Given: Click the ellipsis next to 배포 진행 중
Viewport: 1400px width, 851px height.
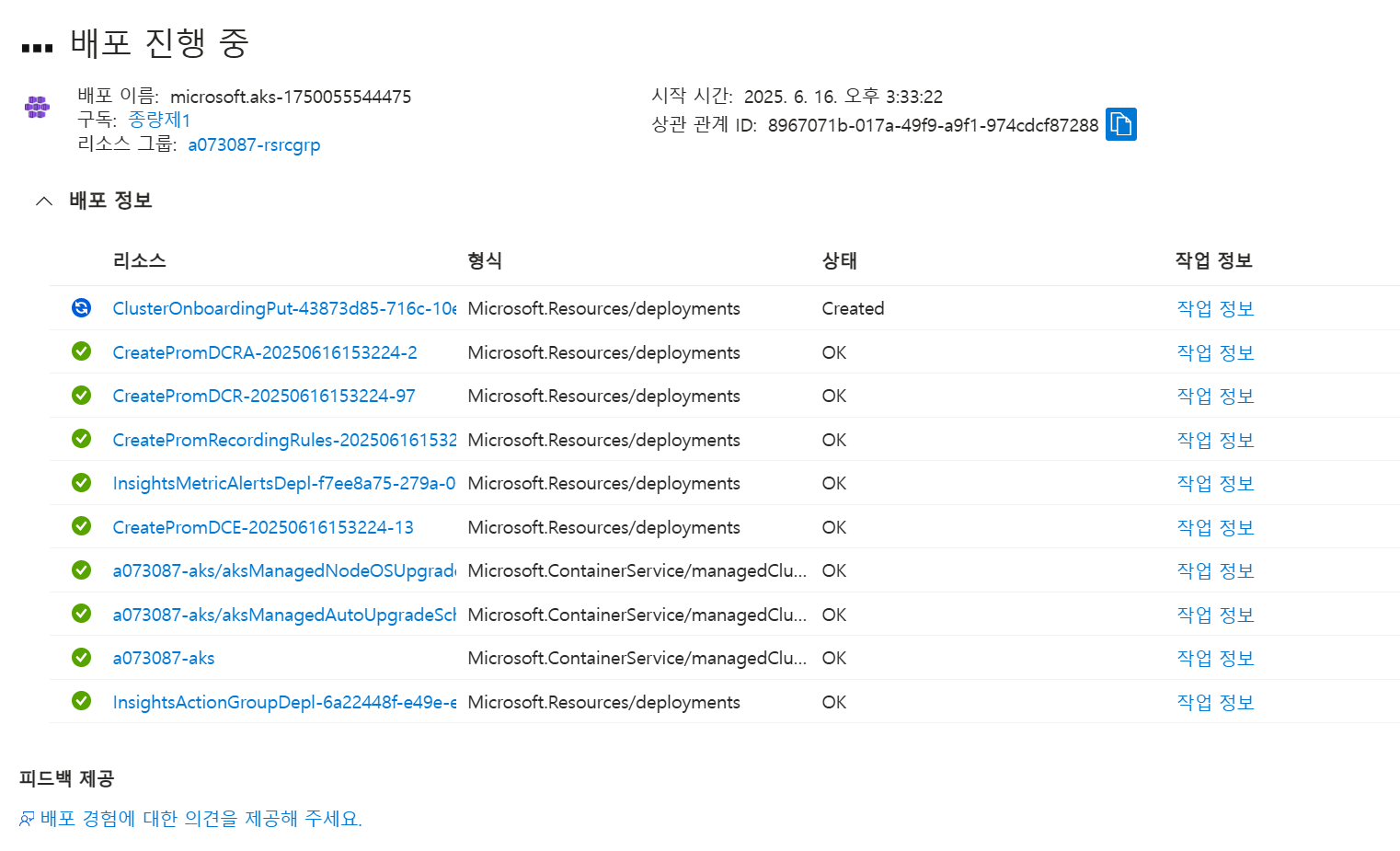Looking at the screenshot, I should pyautogui.click(x=37, y=48).
